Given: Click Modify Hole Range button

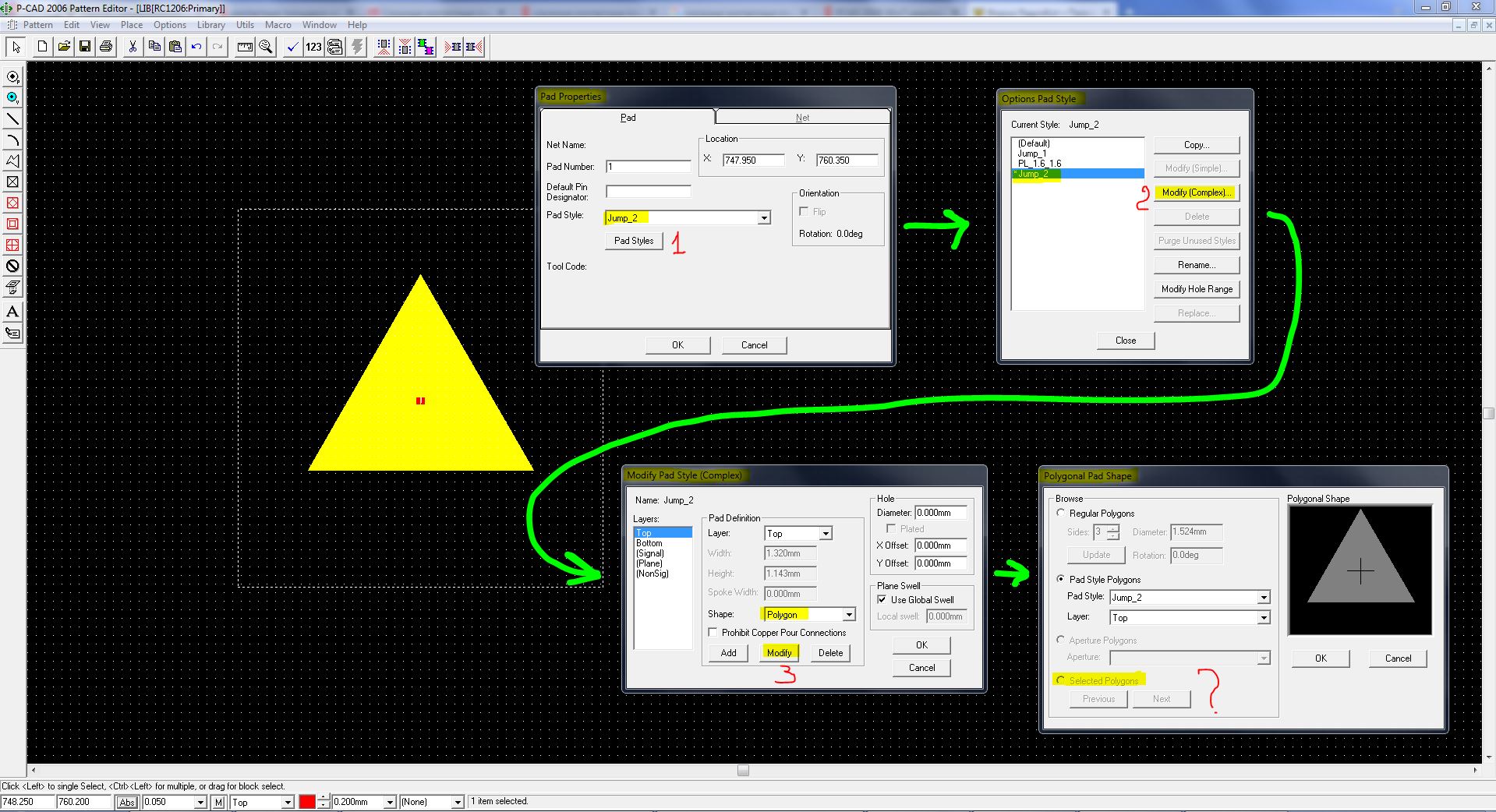Looking at the screenshot, I should (x=1197, y=289).
